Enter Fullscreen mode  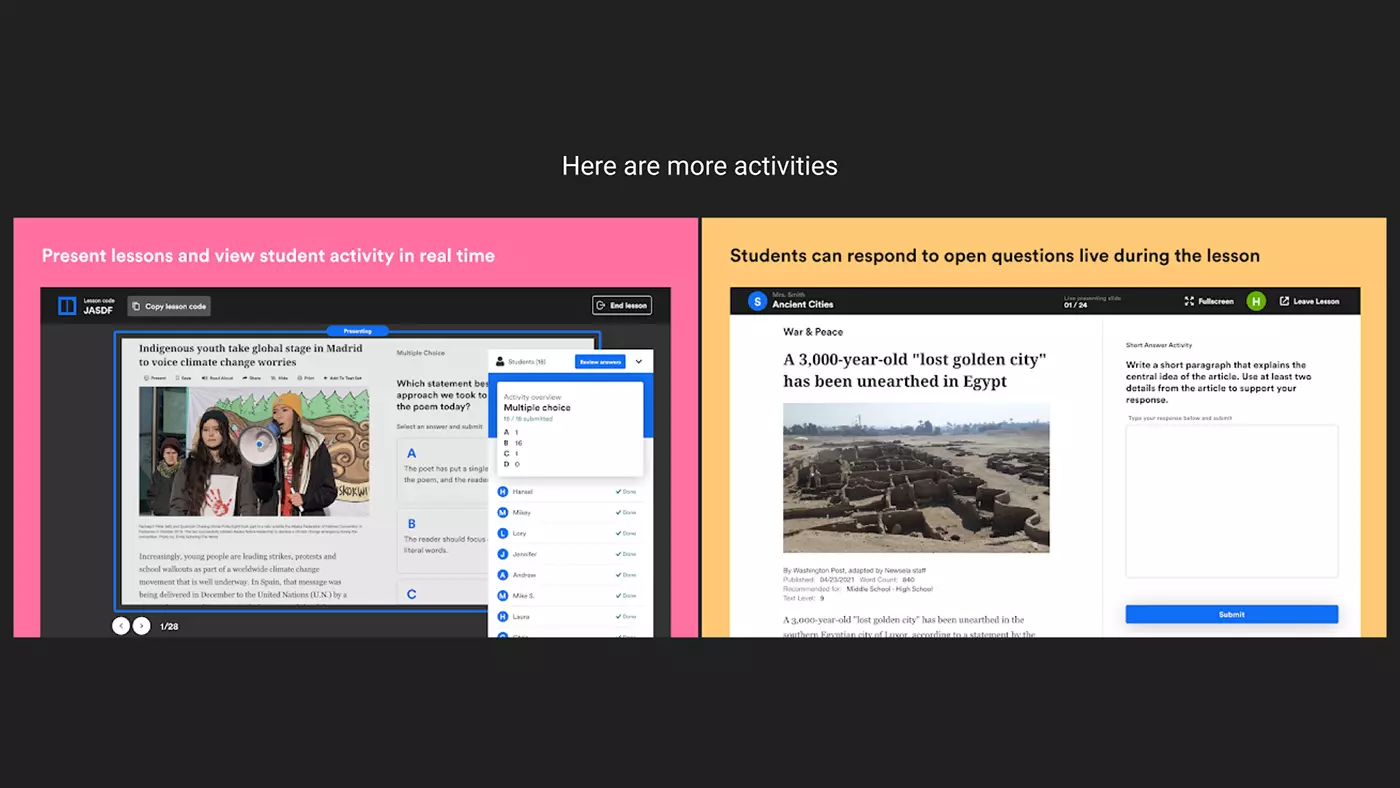[x=1209, y=301]
